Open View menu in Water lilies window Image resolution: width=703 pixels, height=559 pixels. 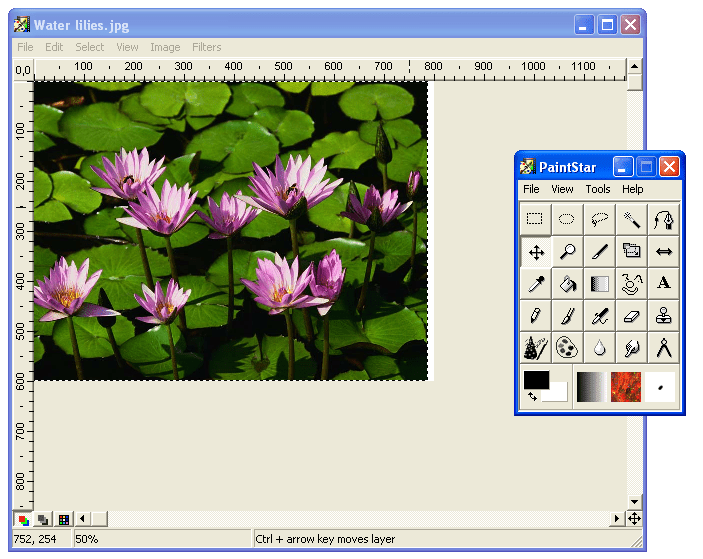(x=127, y=47)
